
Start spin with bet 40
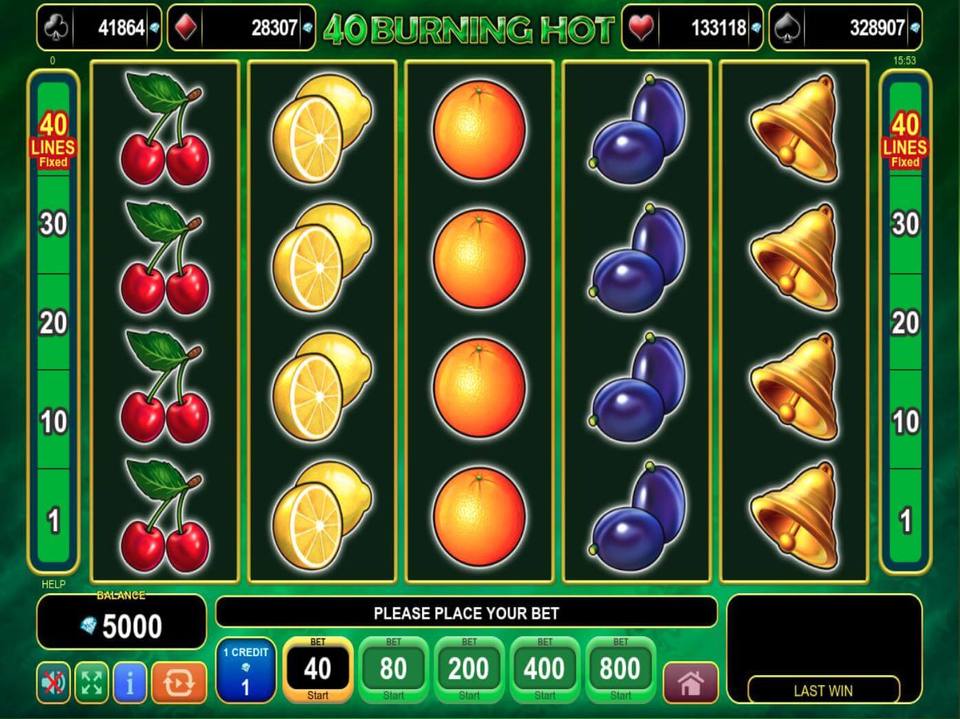(x=318, y=669)
